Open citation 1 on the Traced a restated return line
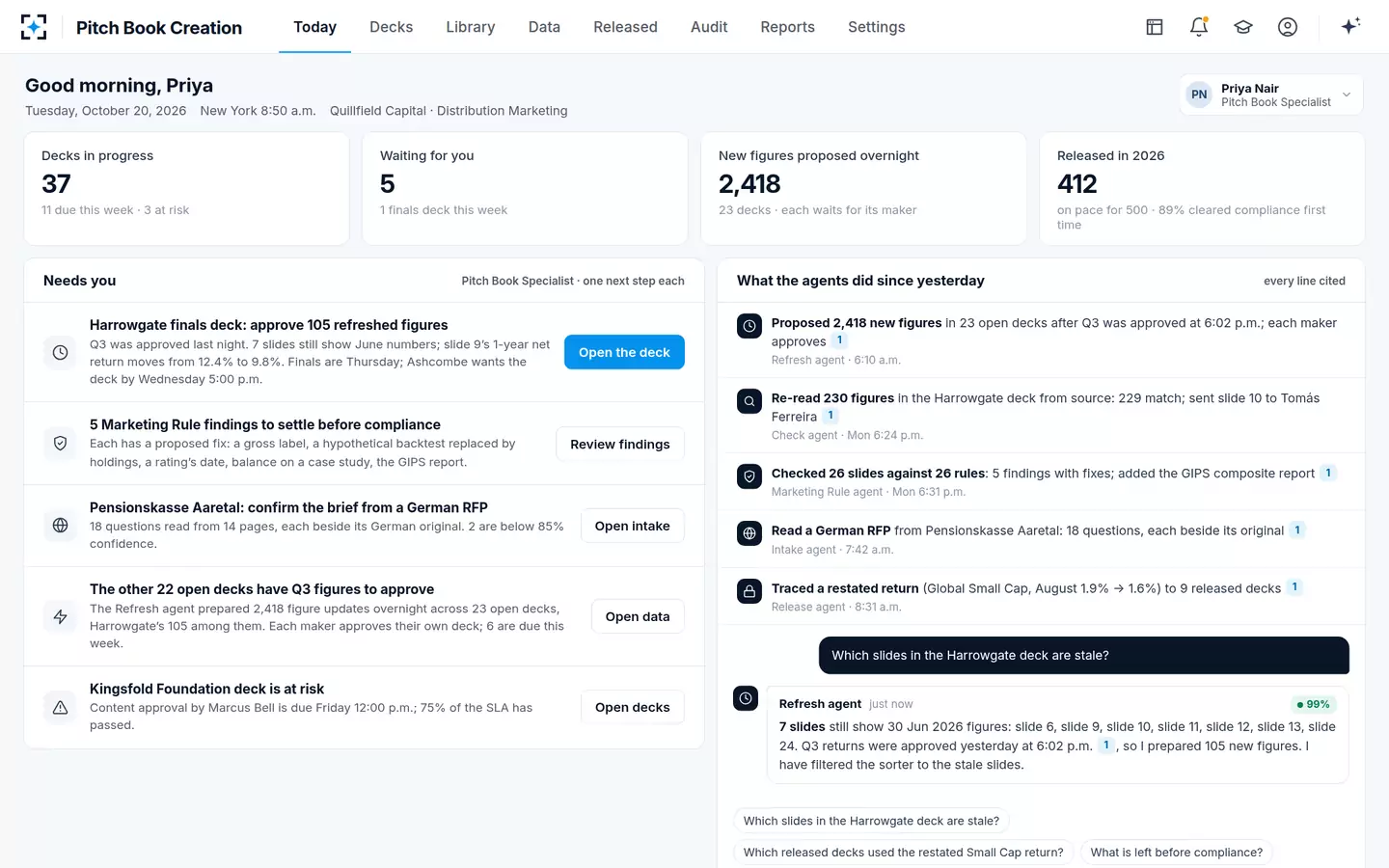This screenshot has width=1389, height=868. point(1294,587)
